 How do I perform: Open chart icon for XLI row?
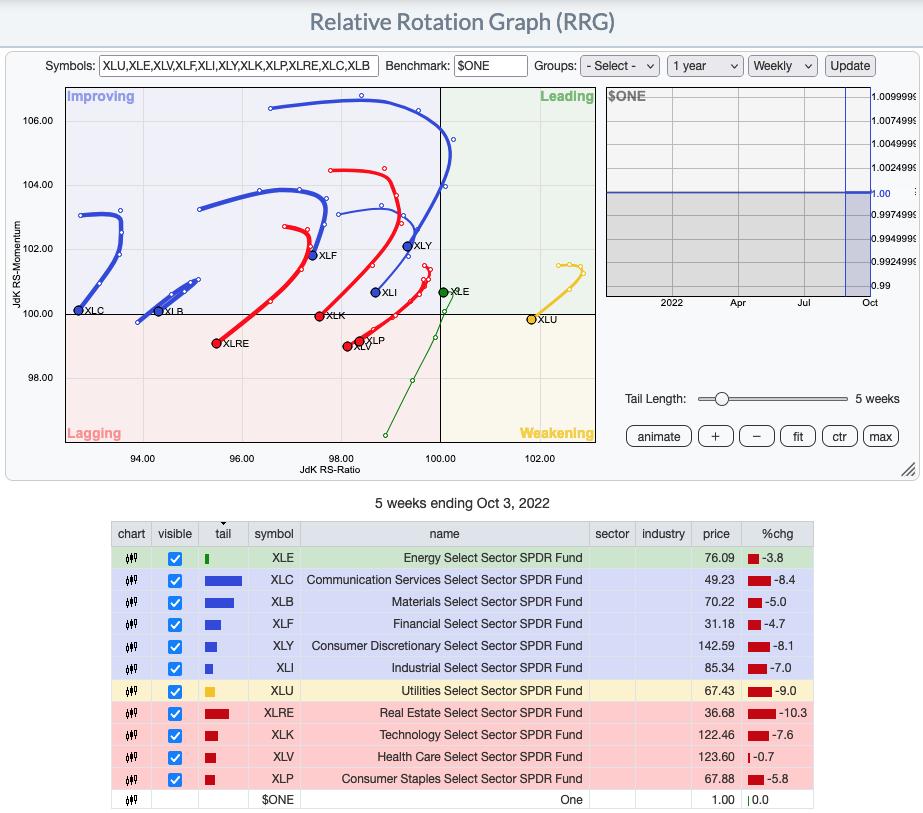[x=131, y=668]
